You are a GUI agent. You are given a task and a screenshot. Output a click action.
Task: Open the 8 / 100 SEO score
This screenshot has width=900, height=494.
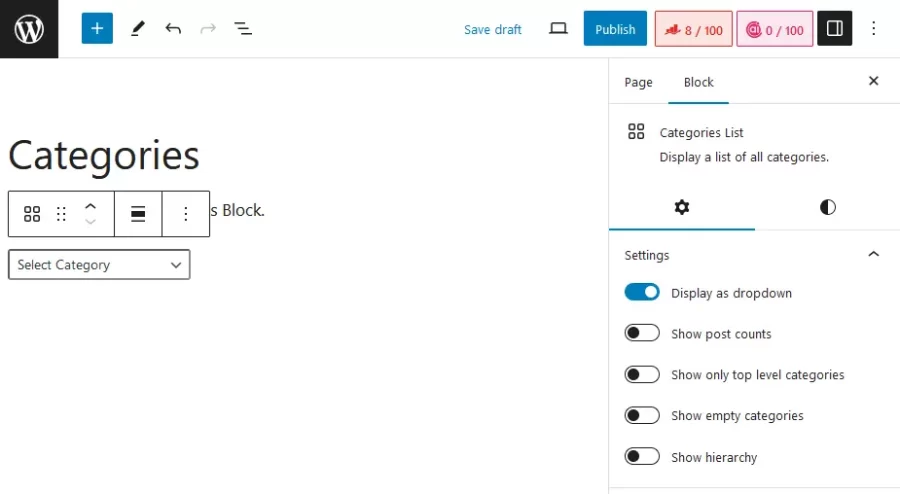click(693, 29)
